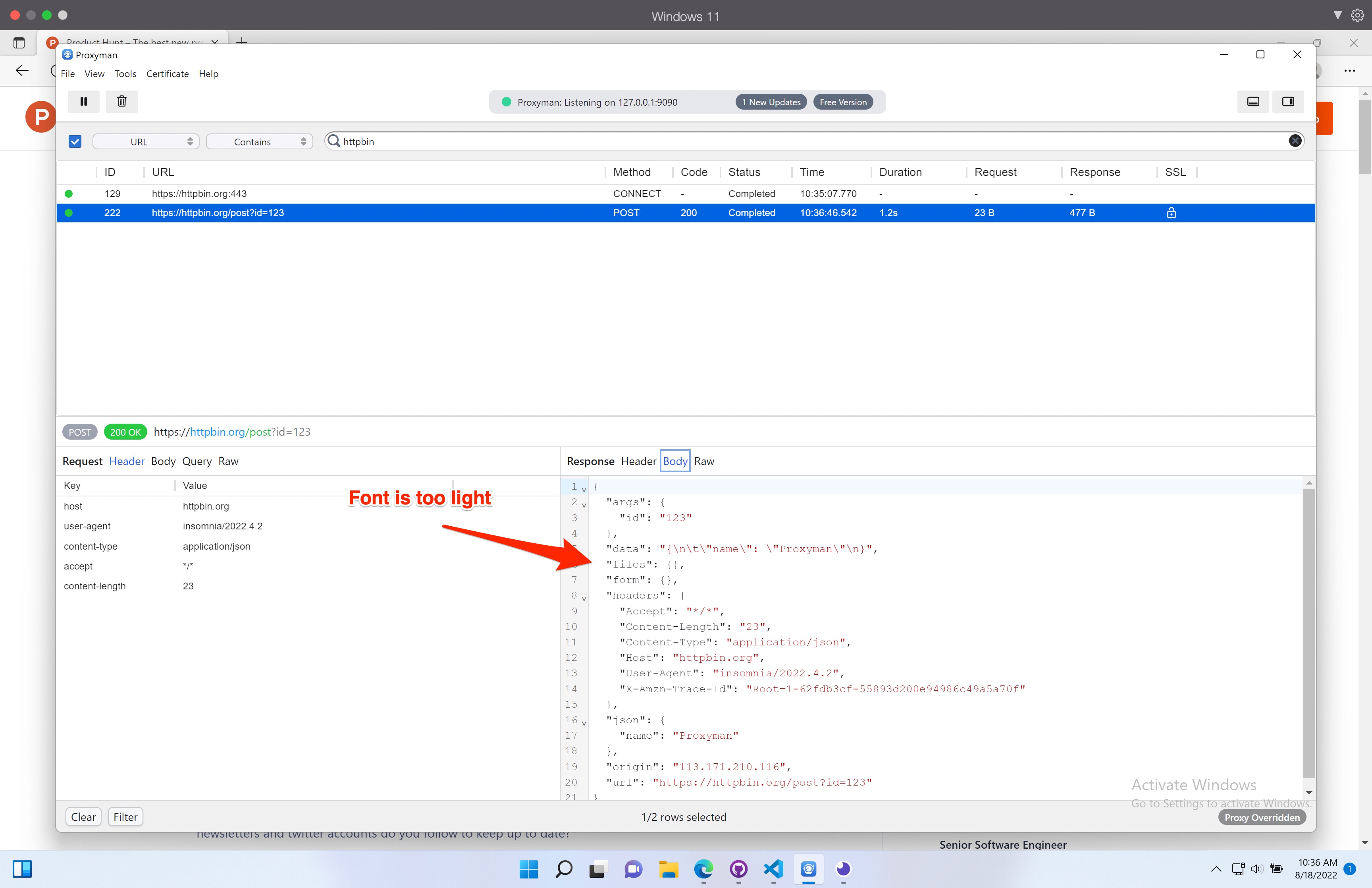Open the URL filter type dropdown

146,141
